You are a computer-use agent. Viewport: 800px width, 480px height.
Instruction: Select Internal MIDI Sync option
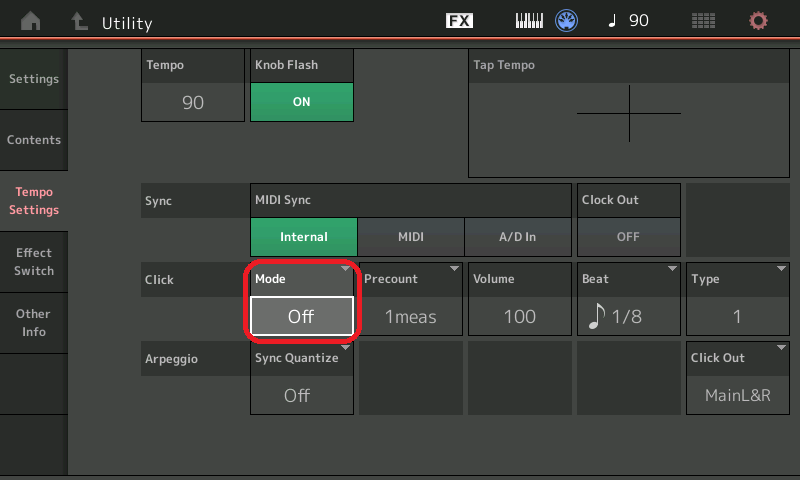pos(303,237)
